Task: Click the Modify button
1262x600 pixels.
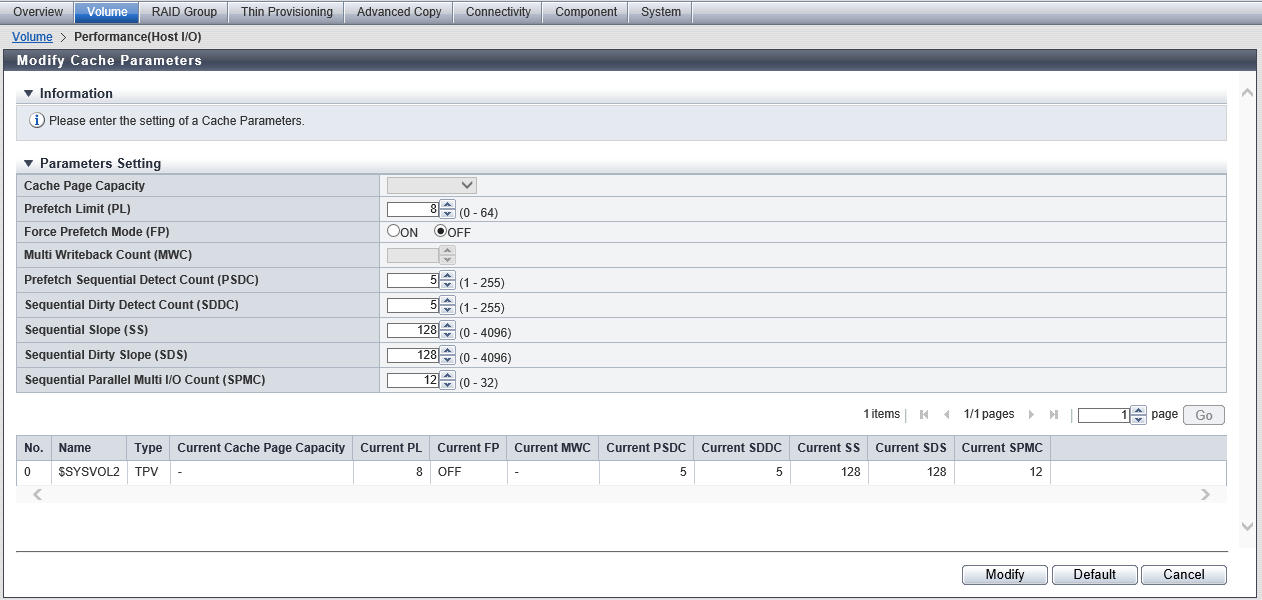Action: pos(1004,575)
